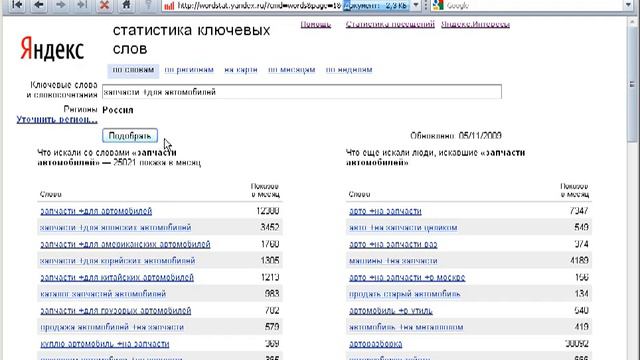Open the Google search field dropdown arrow
Viewport: 640px width, 360px height.
pyautogui.click(x=629, y=5)
